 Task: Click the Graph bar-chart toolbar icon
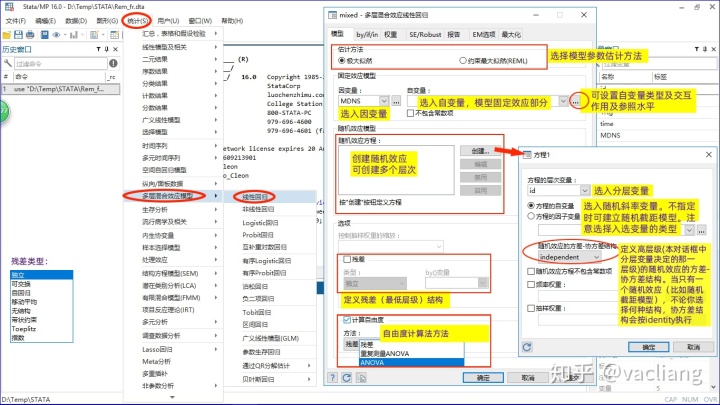click(73, 35)
